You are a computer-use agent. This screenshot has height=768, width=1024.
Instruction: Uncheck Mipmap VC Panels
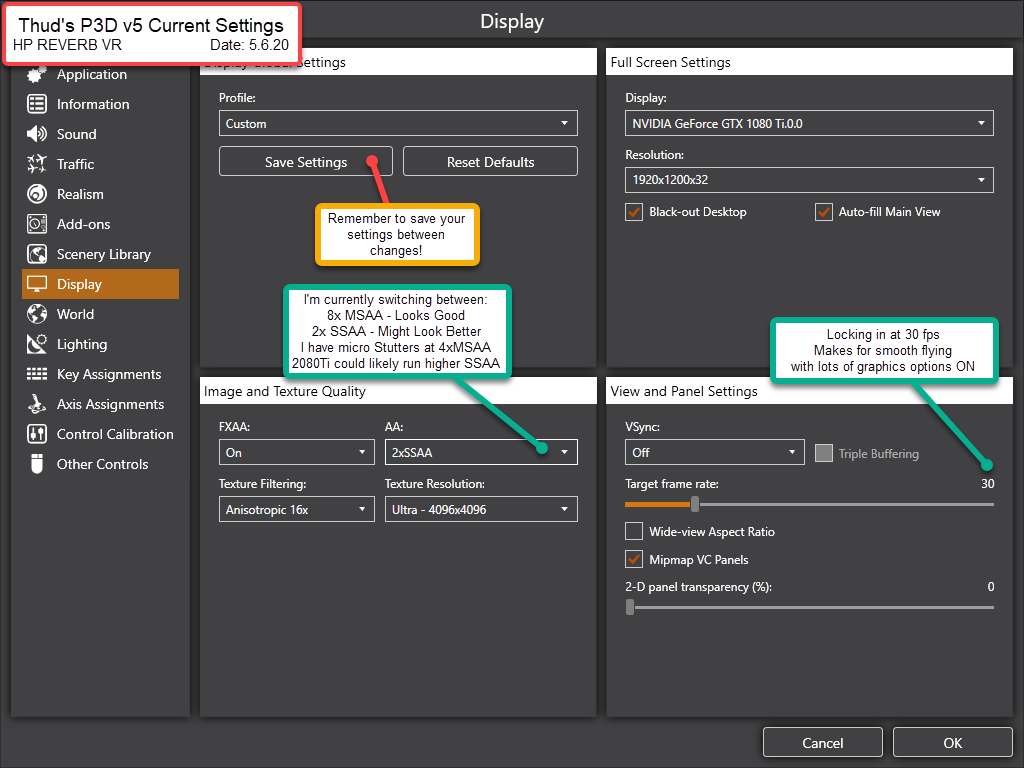click(634, 560)
